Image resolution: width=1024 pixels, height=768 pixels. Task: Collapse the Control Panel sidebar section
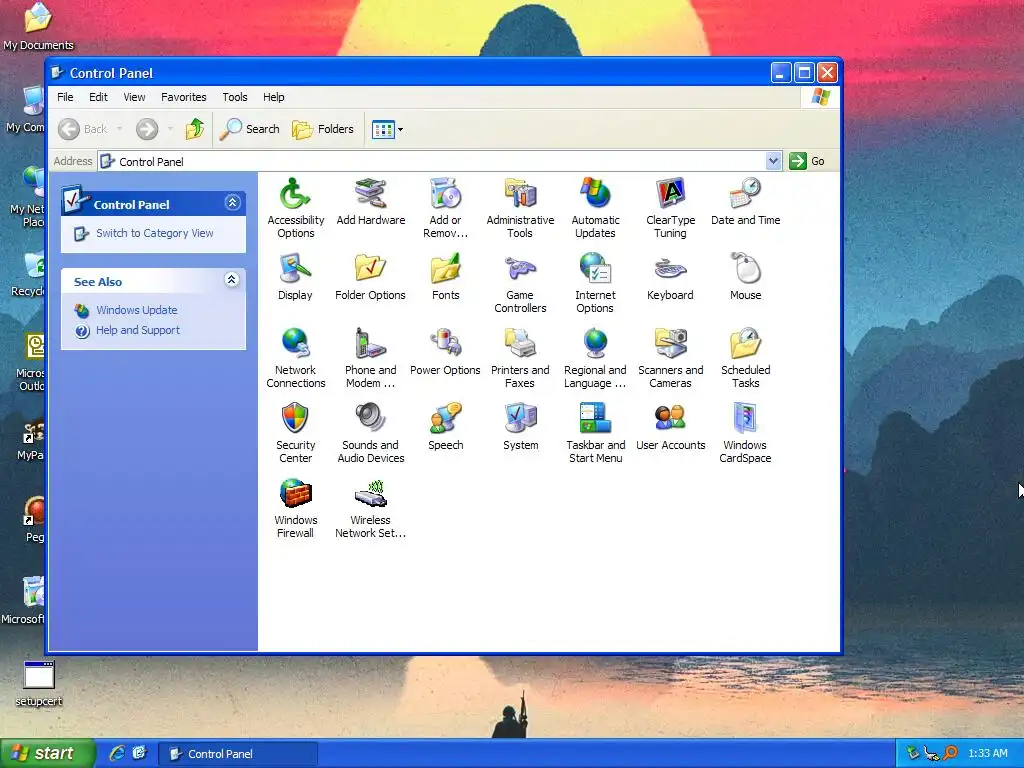tap(232, 203)
